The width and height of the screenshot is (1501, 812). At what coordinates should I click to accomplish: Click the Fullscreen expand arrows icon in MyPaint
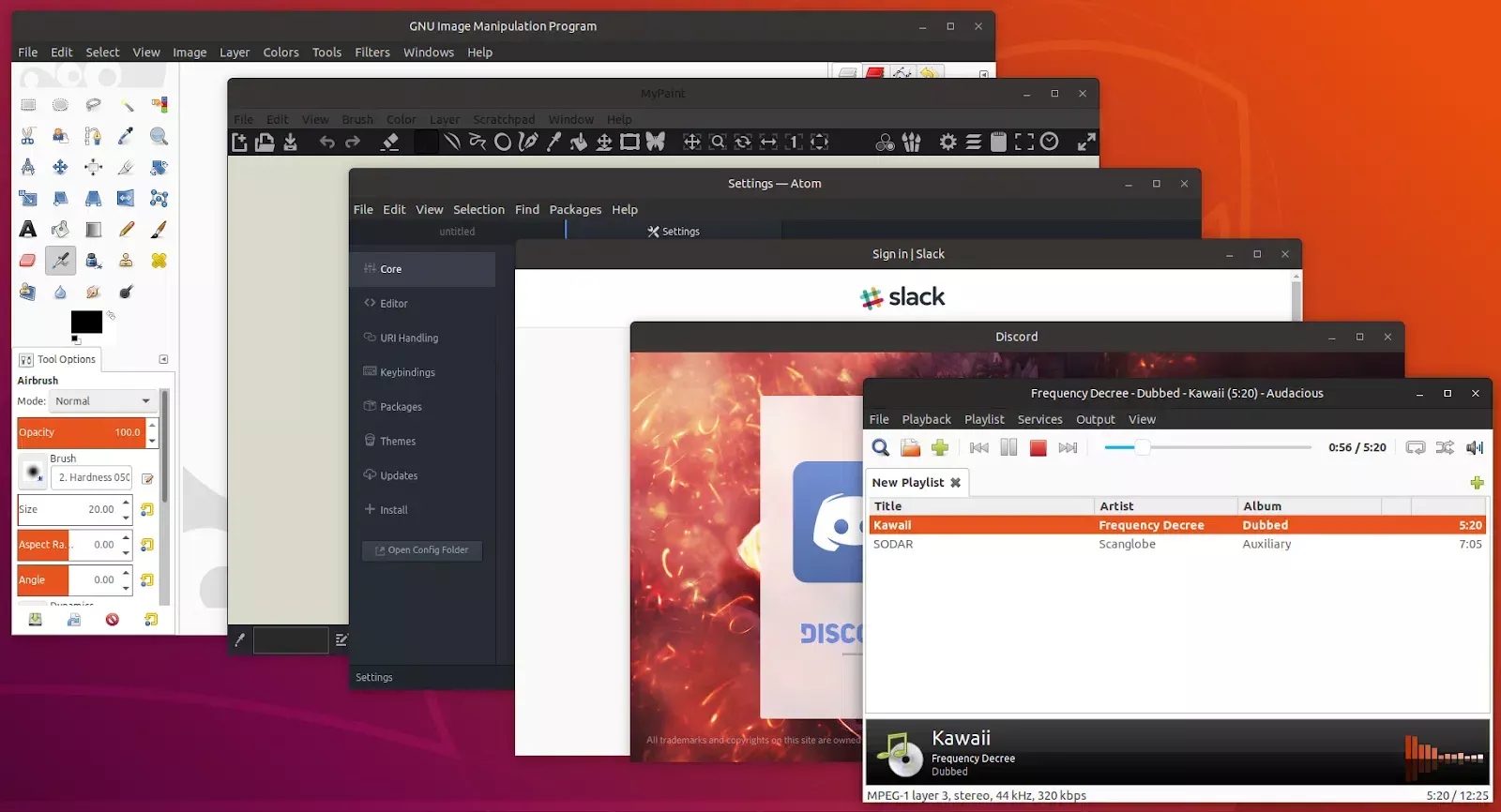tap(1086, 142)
